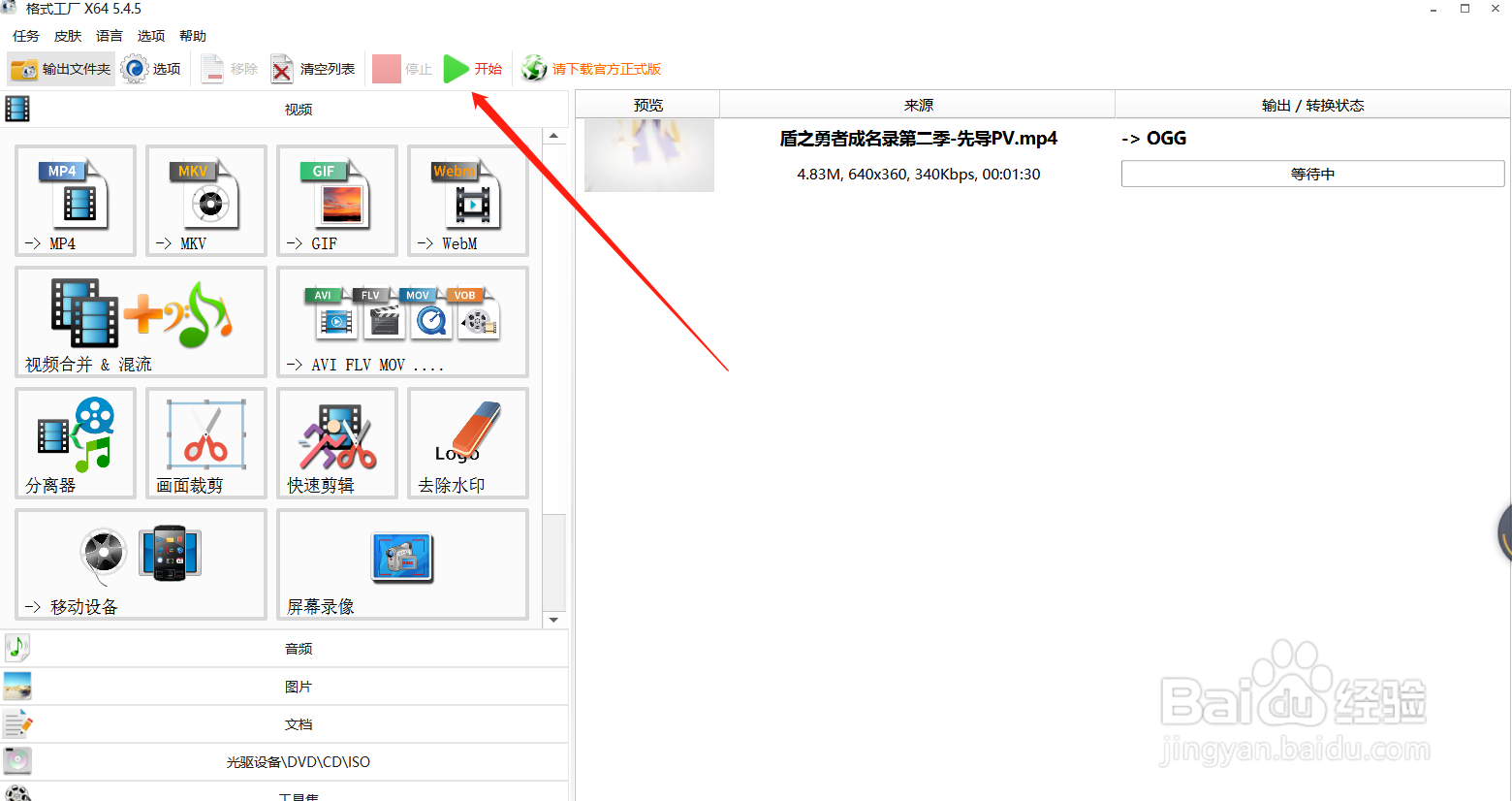This screenshot has height=801, width=1512.
Task: Expand the 音频 category
Action: click(284, 649)
